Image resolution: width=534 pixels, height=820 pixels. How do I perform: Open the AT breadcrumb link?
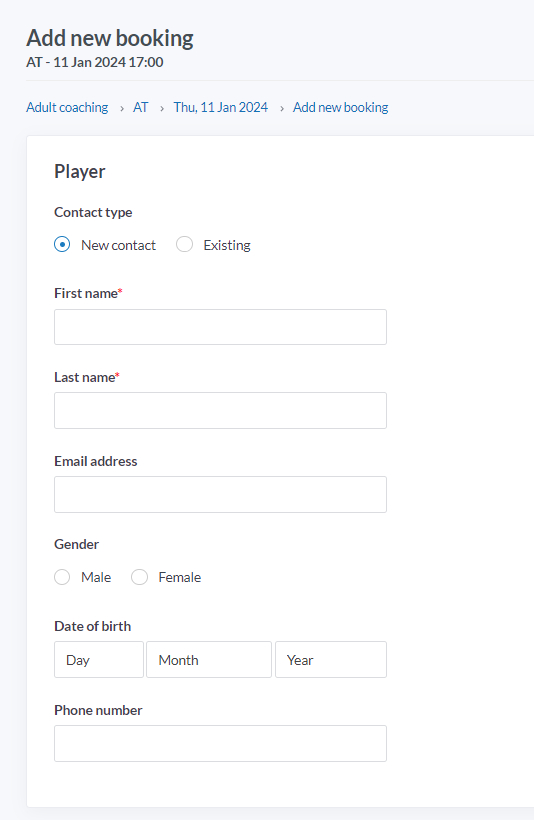click(140, 107)
